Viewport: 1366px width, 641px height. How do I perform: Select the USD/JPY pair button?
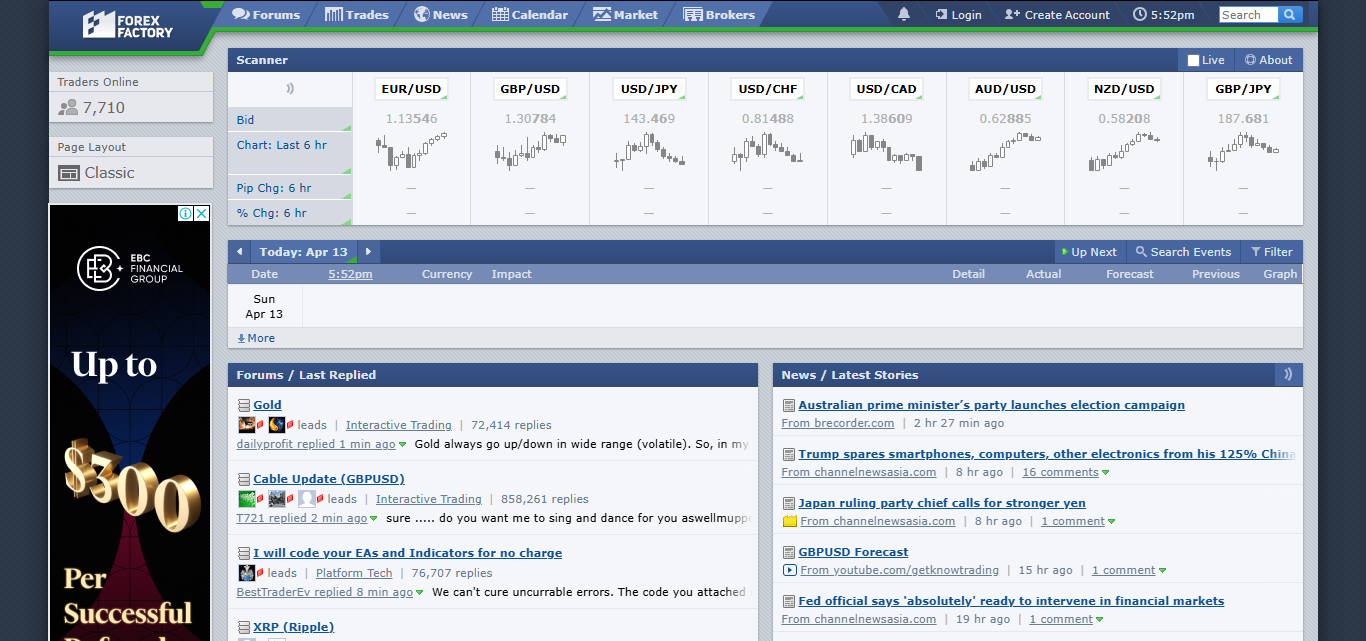click(649, 89)
